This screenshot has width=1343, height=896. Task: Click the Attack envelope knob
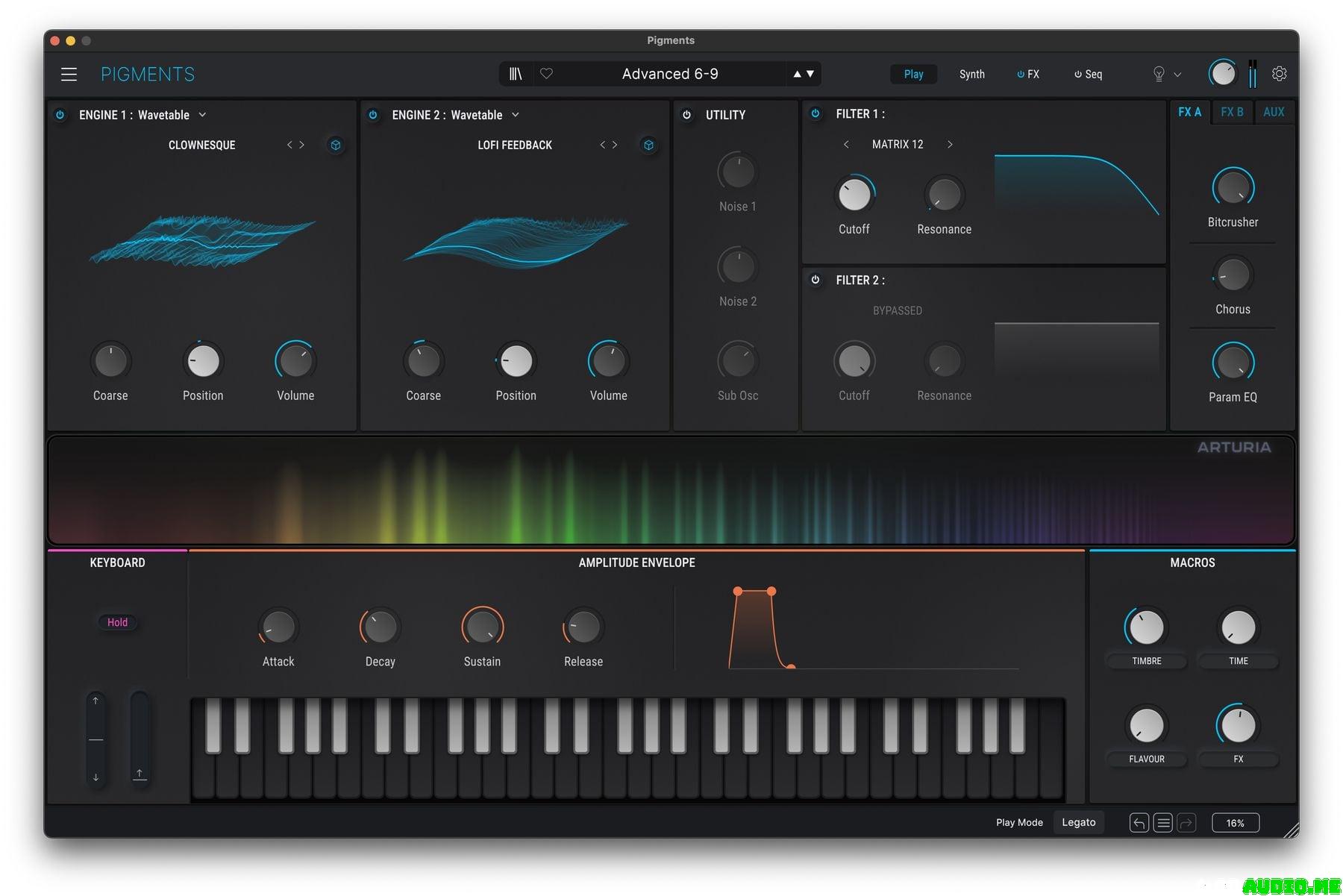pos(278,627)
